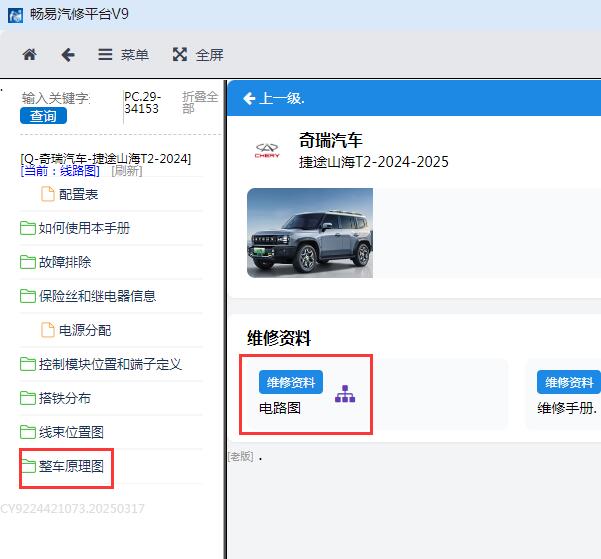Collapse all with 折叠全部

pos(200,102)
